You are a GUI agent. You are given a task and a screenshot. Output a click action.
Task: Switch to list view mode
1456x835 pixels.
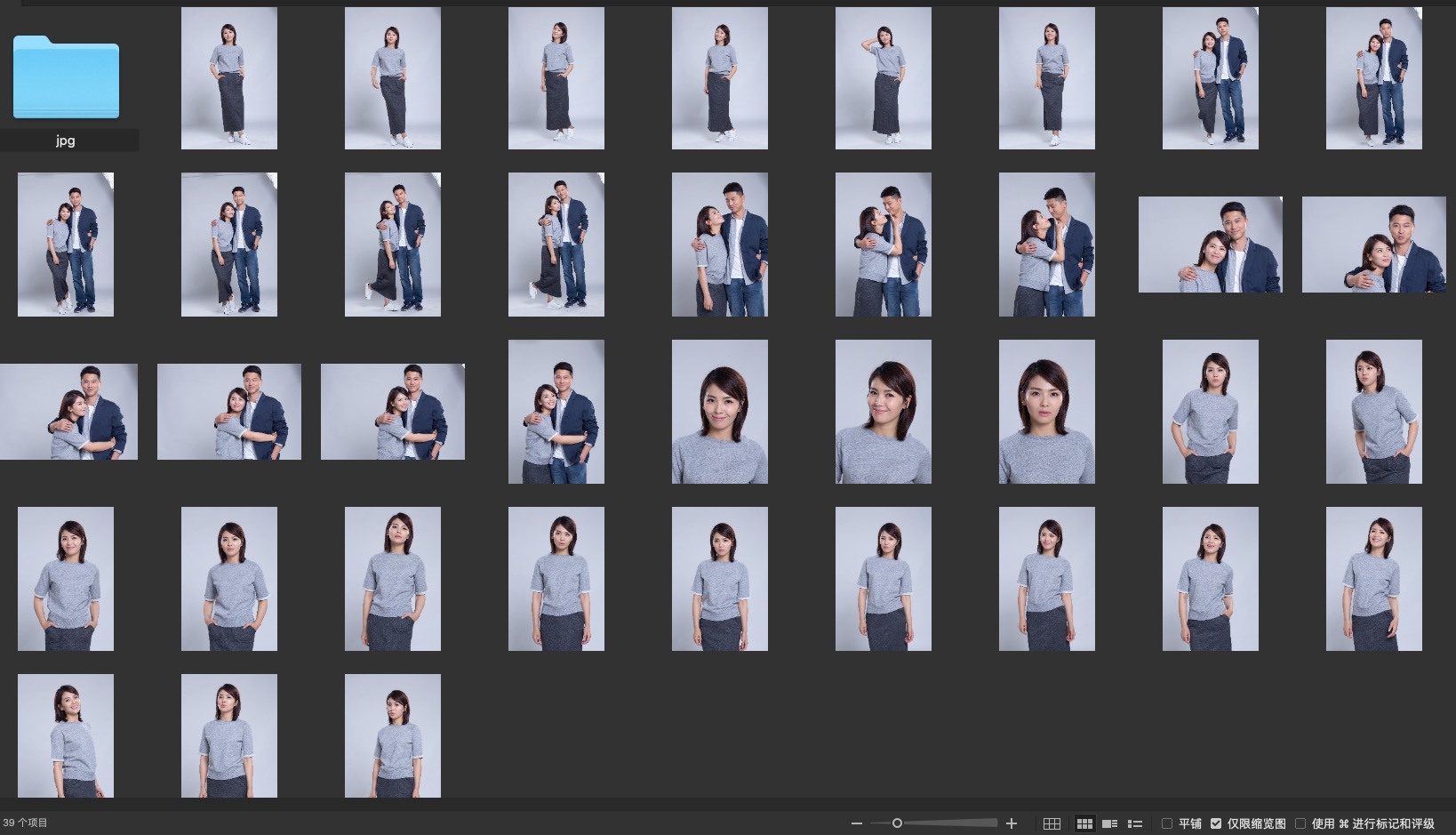click(1135, 823)
